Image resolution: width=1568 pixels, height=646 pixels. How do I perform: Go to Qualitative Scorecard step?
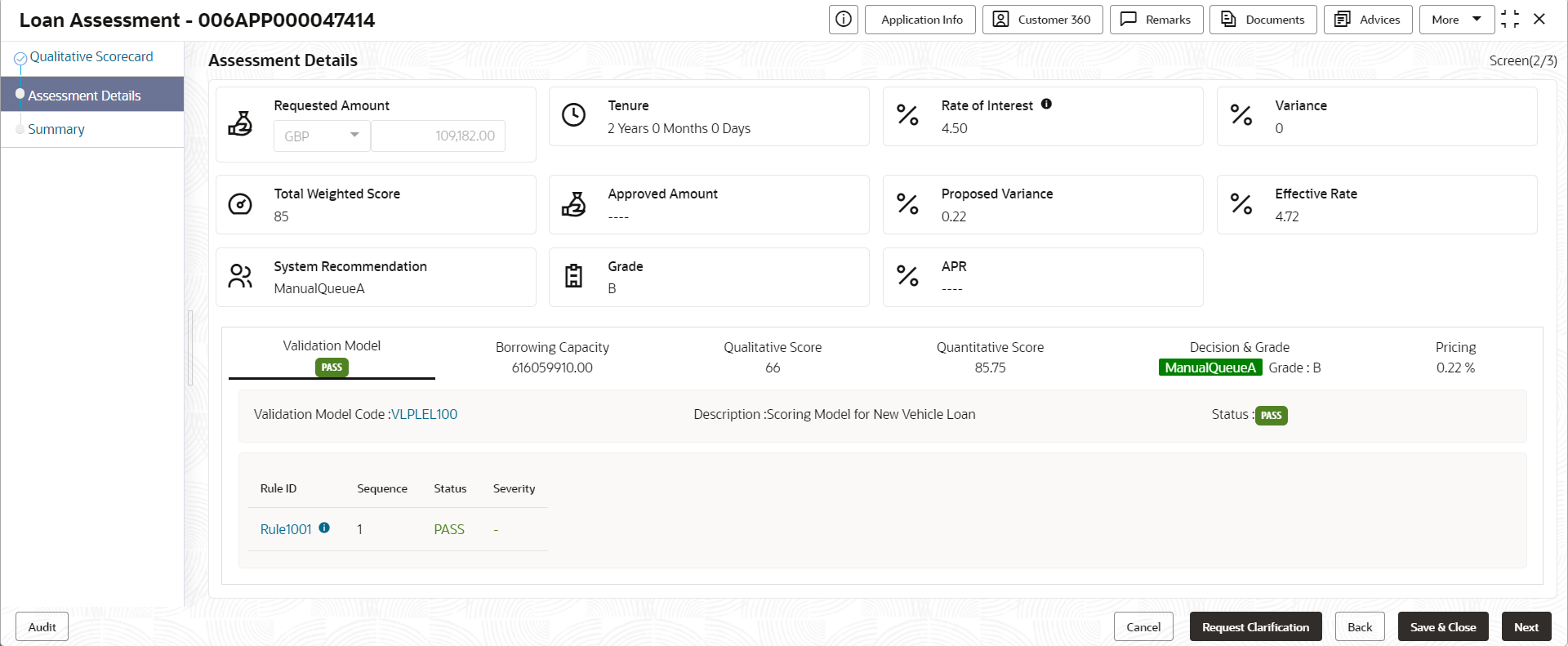(x=91, y=57)
